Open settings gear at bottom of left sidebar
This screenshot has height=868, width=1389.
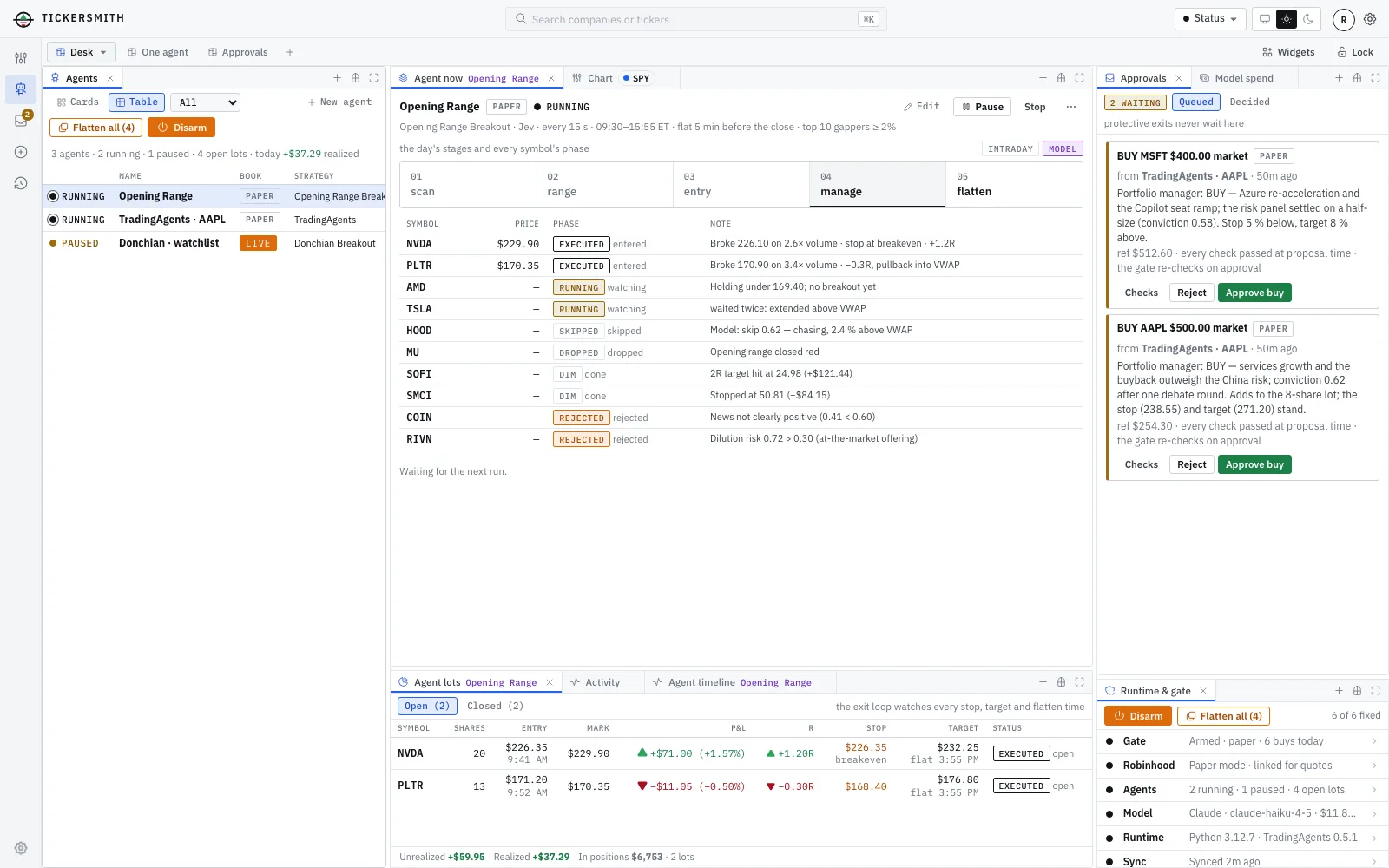21,848
